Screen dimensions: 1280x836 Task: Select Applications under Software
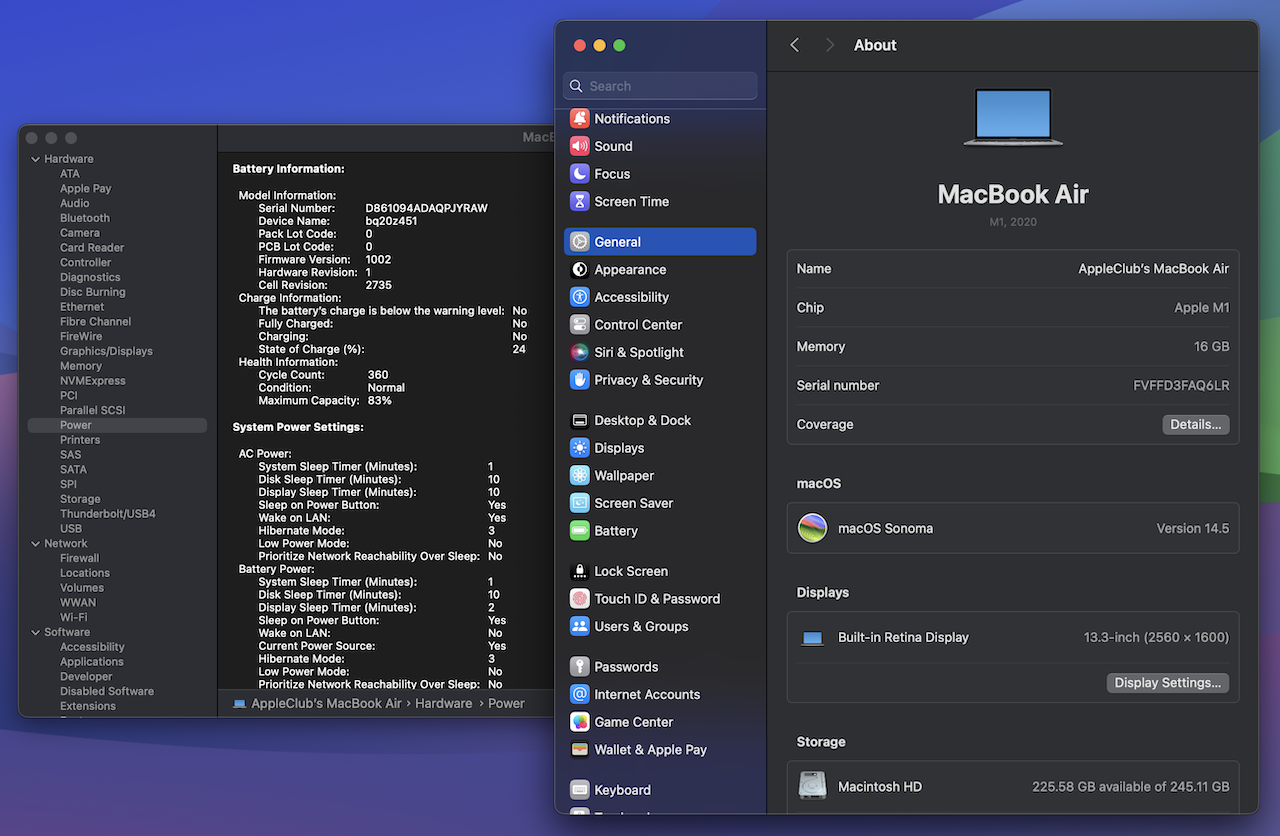click(x=92, y=662)
